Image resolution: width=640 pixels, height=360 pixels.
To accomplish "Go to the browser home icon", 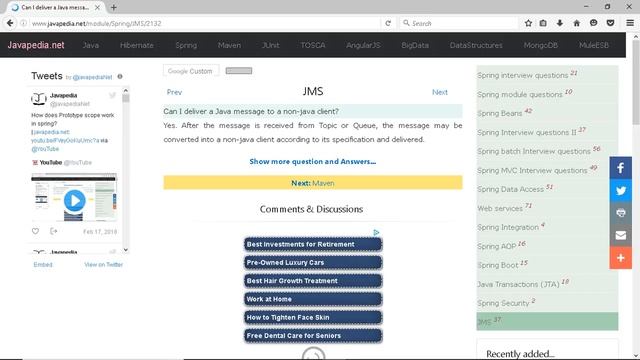I will pyautogui.click(x=576, y=23).
